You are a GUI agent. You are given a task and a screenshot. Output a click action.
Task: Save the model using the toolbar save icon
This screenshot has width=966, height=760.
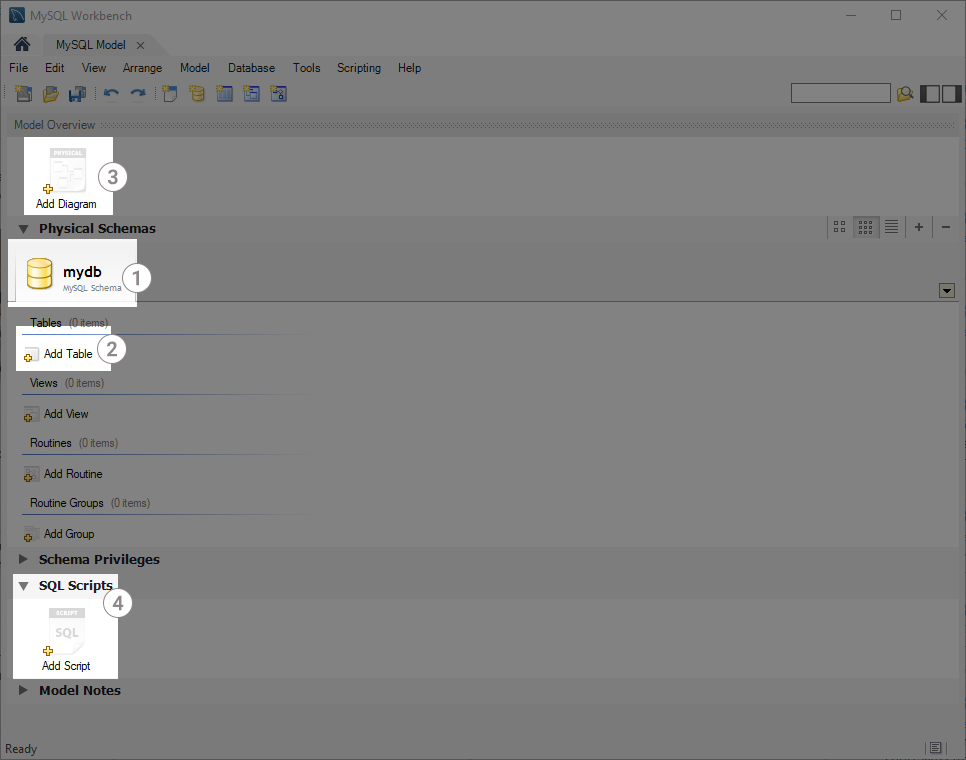pos(77,93)
